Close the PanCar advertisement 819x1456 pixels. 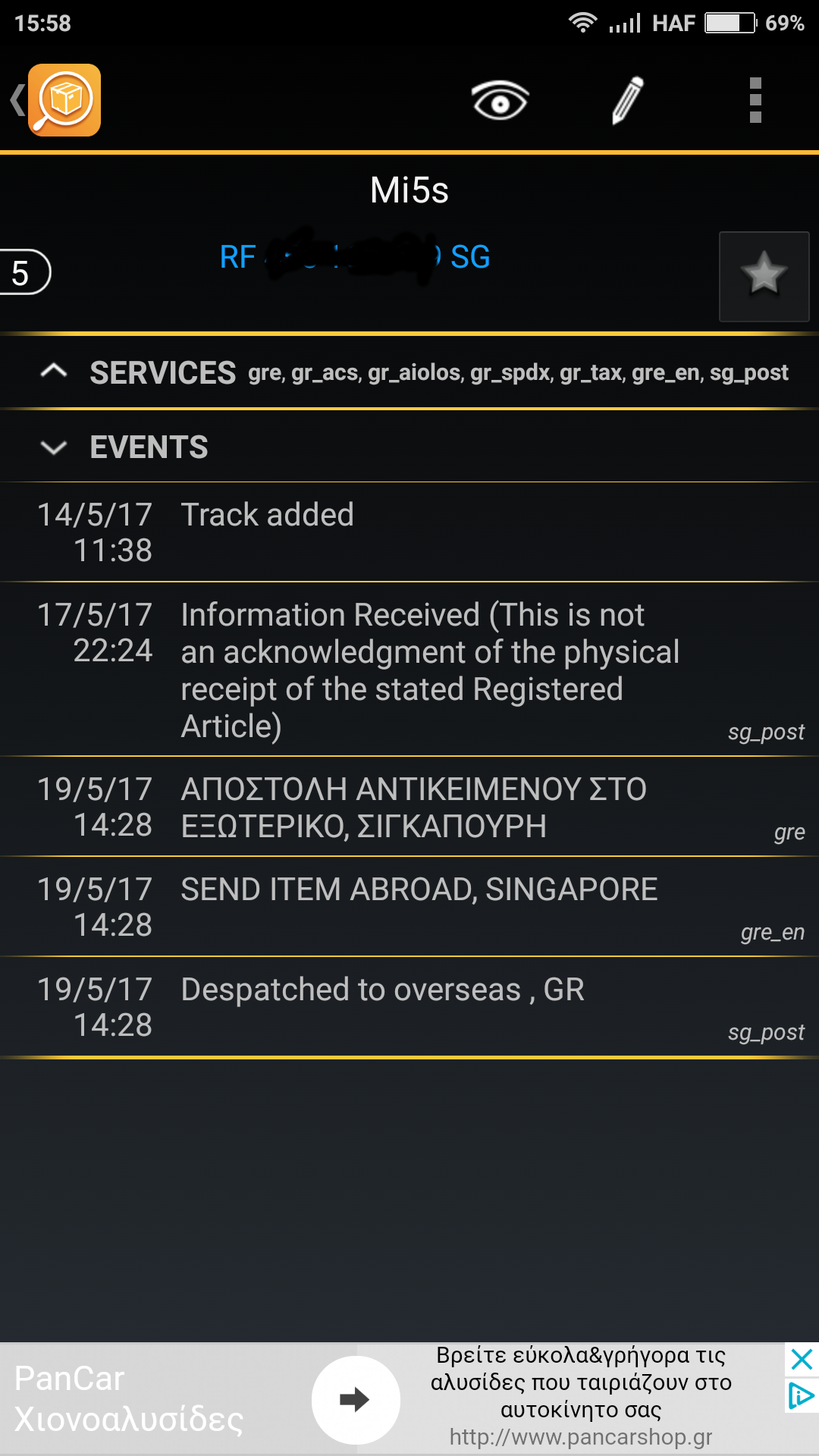tap(802, 1359)
